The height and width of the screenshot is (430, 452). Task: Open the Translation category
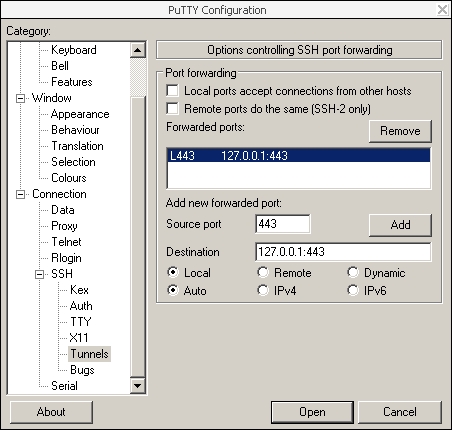pos(77,146)
